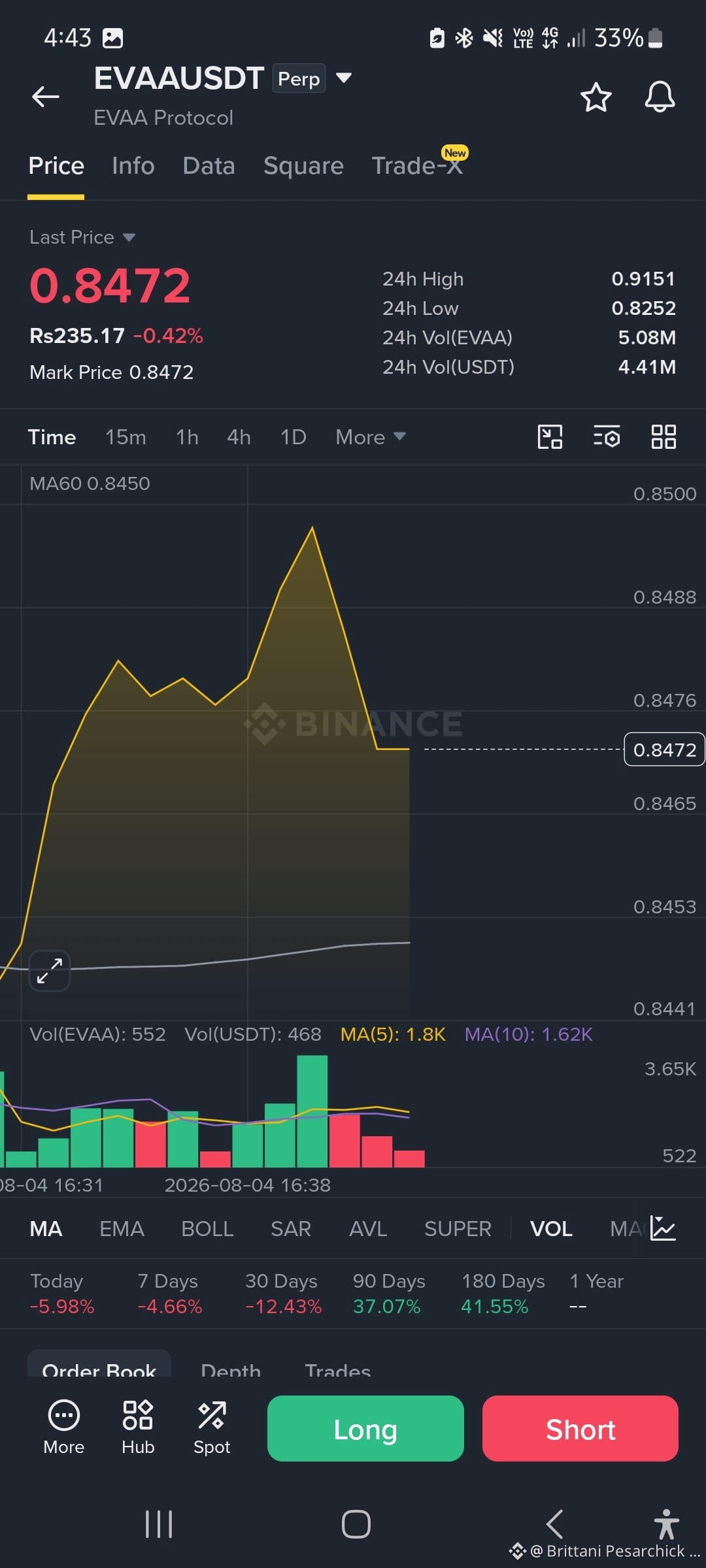Select the 4h interval

coord(239,437)
